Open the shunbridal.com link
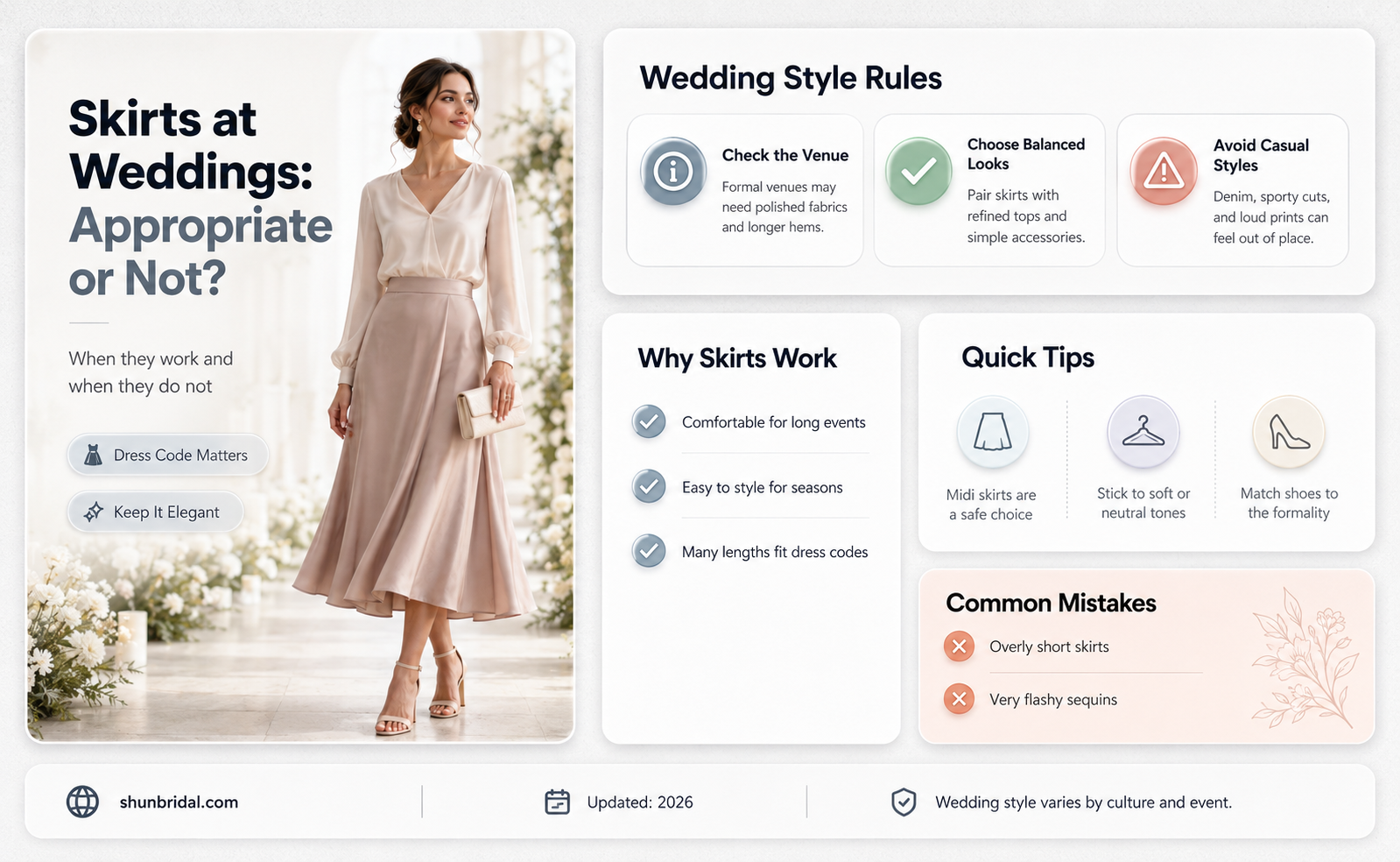The height and width of the screenshot is (862, 1400). pyautogui.click(x=179, y=802)
